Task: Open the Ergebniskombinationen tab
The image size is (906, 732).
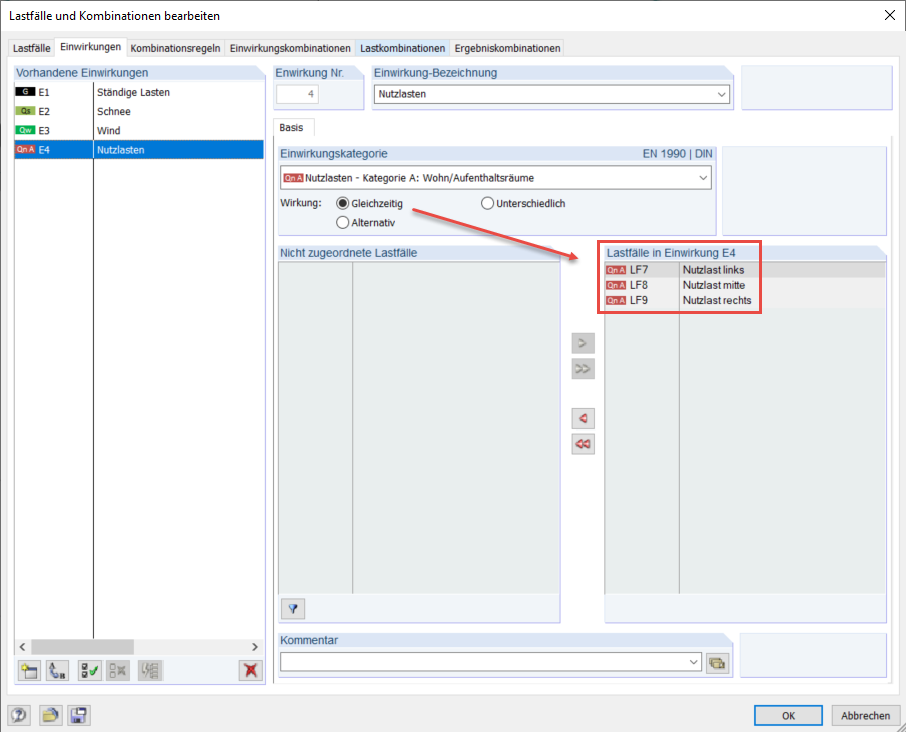Action: coord(507,48)
